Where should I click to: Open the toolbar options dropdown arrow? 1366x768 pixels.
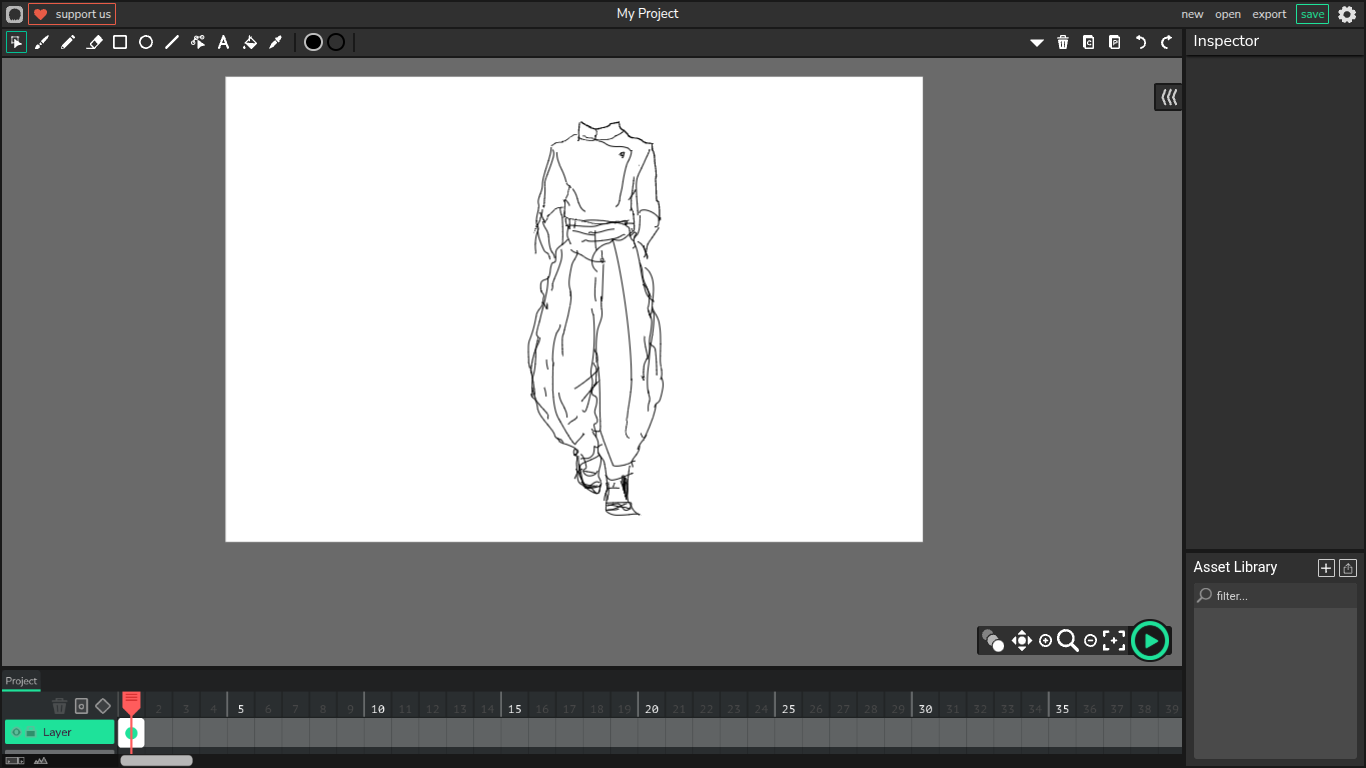1037,42
